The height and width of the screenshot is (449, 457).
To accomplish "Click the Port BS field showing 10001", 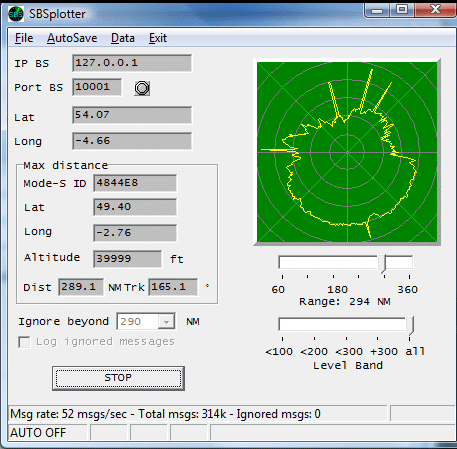I will pyautogui.click(x=97, y=87).
